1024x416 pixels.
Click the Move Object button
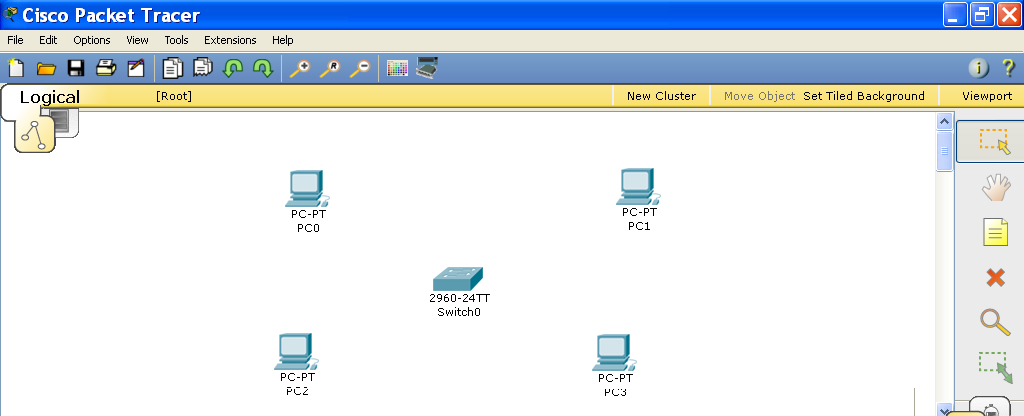760,96
